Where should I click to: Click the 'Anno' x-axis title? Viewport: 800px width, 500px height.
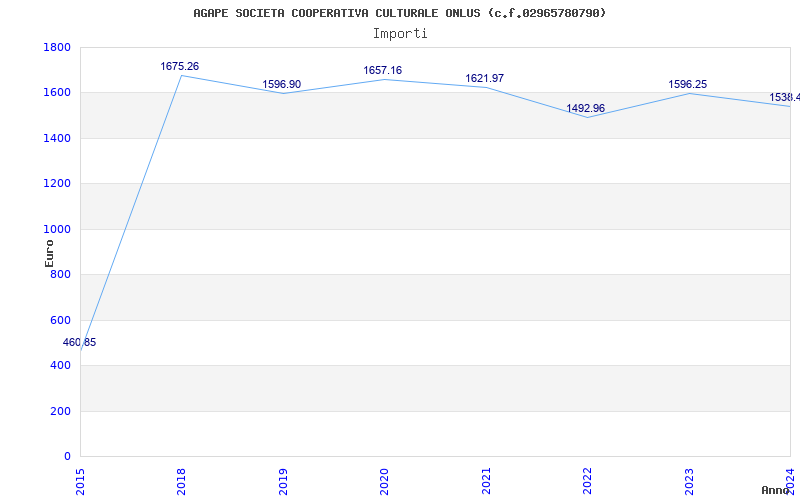pos(776,490)
